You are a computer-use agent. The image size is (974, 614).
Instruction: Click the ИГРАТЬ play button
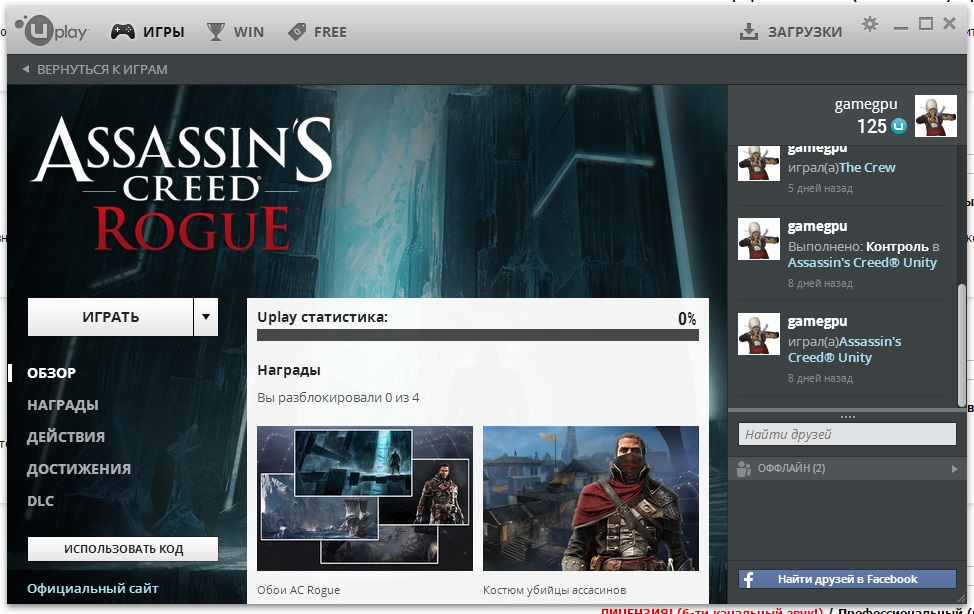click(111, 317)
